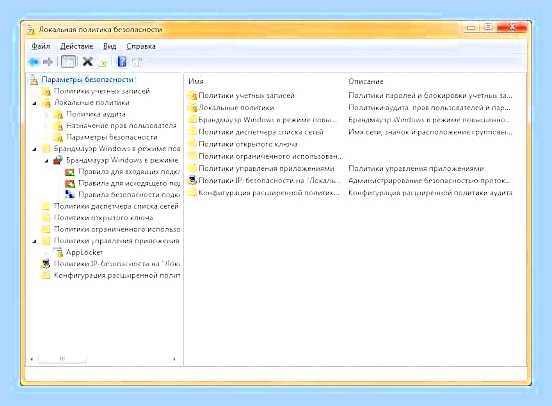
Task: Click the Политики IP-безопасности icon in right list
Action: point(192,181)
